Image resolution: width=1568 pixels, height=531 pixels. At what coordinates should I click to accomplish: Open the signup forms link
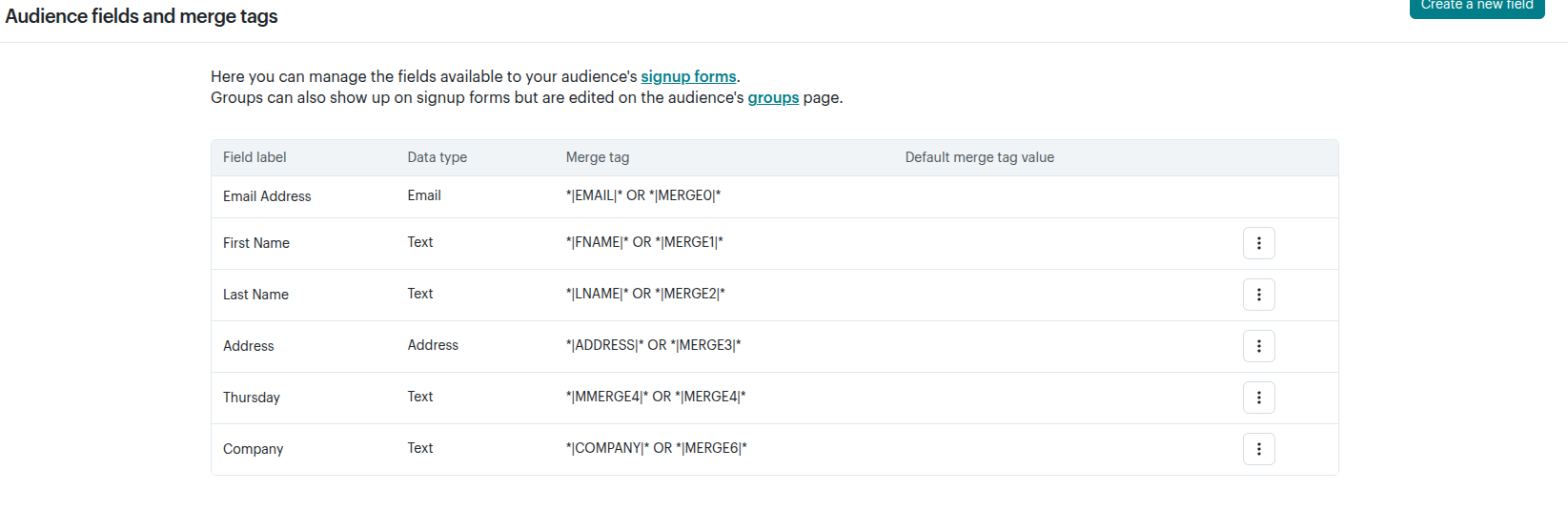click(x=688, y=76)
